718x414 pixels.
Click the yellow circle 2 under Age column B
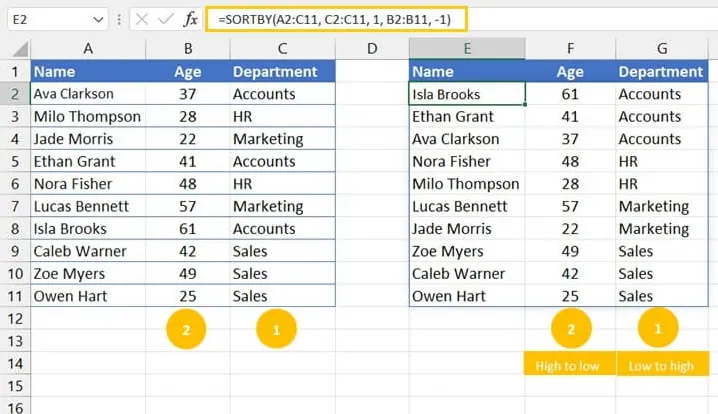click(x=186, y=329)
